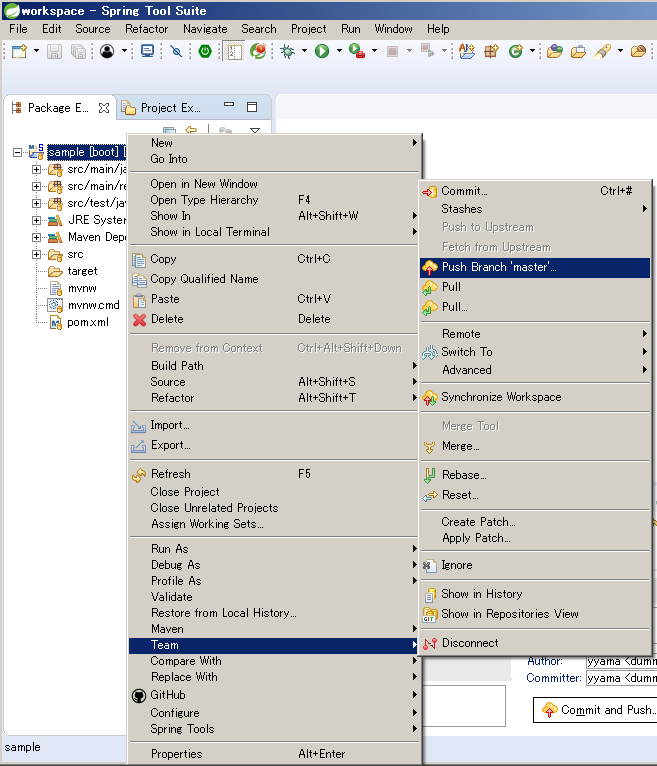
Task: Choose Disconnect in Team submenu
Action: tap(535, 643)
